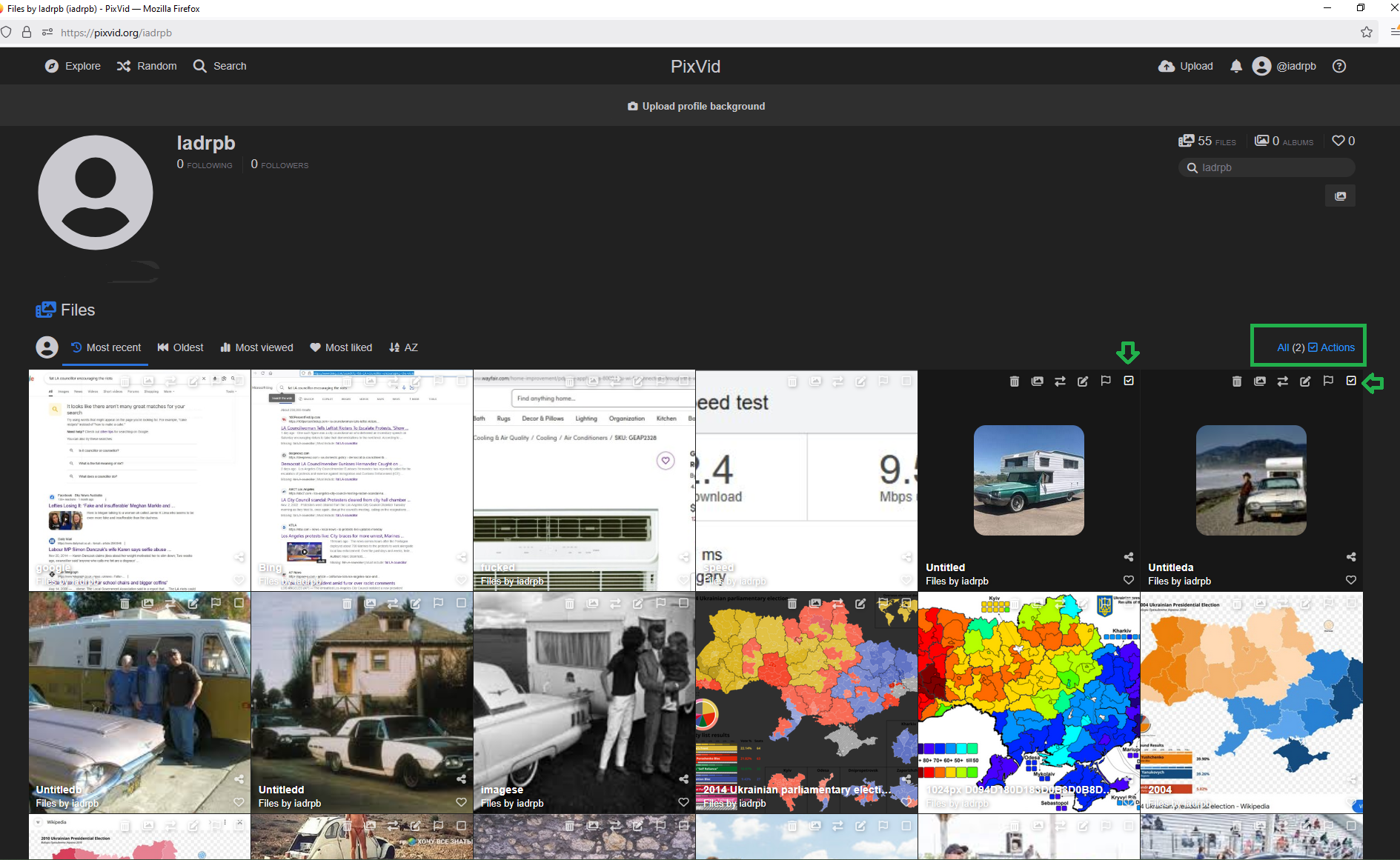Open Search in top navigation
This screenshot has height=860, width=1400.
[x=219, y=66]
